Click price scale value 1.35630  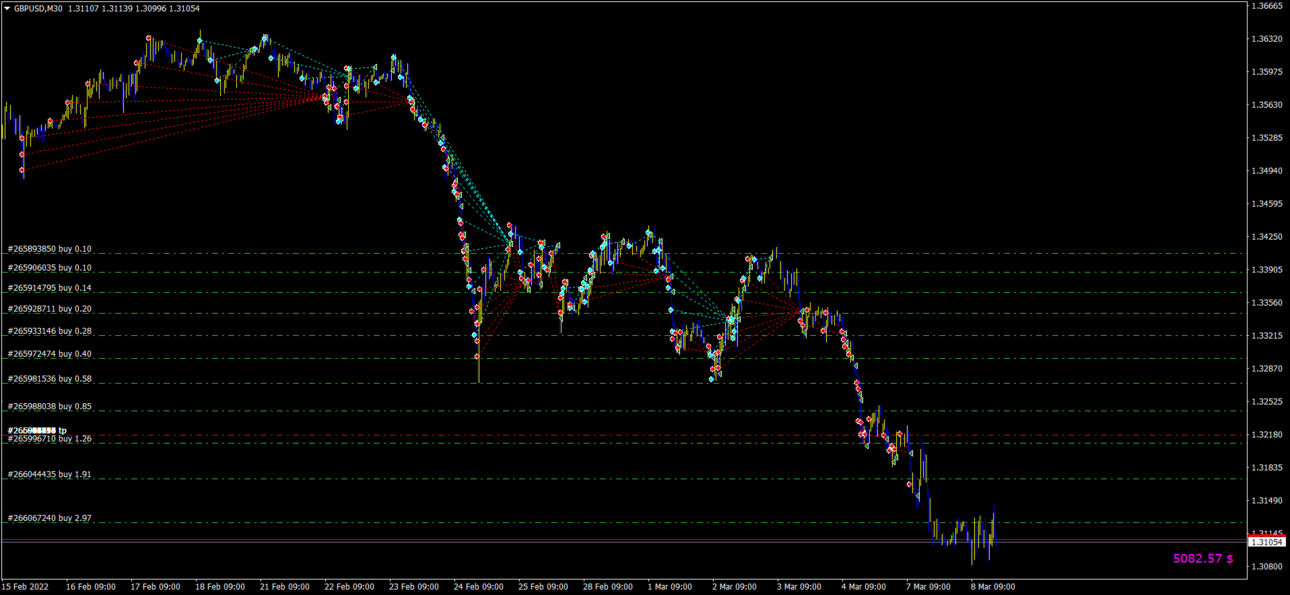pyautogui.click(x=1266, y=105)
